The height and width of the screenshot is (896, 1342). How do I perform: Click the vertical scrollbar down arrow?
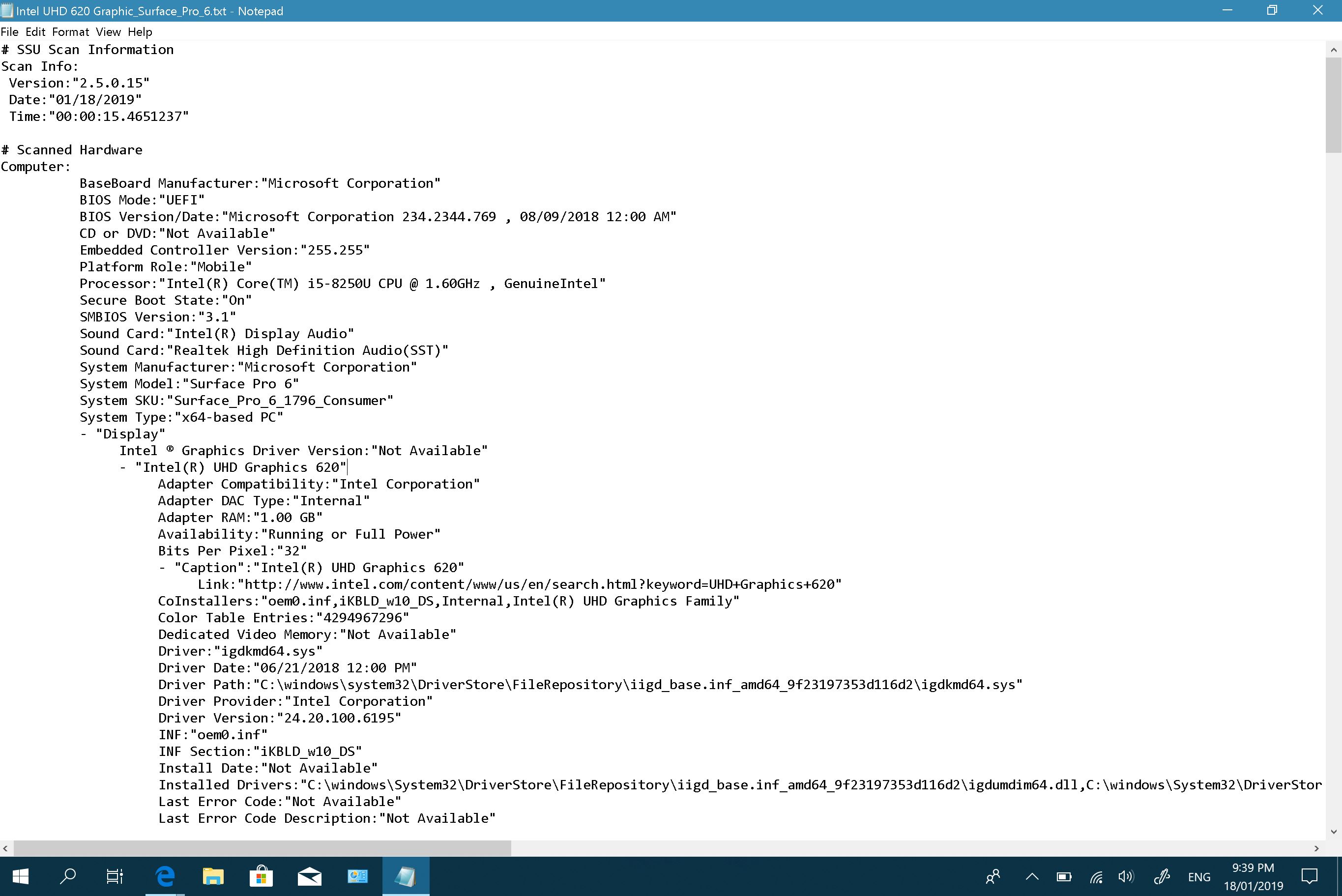tap(1334, 832)
